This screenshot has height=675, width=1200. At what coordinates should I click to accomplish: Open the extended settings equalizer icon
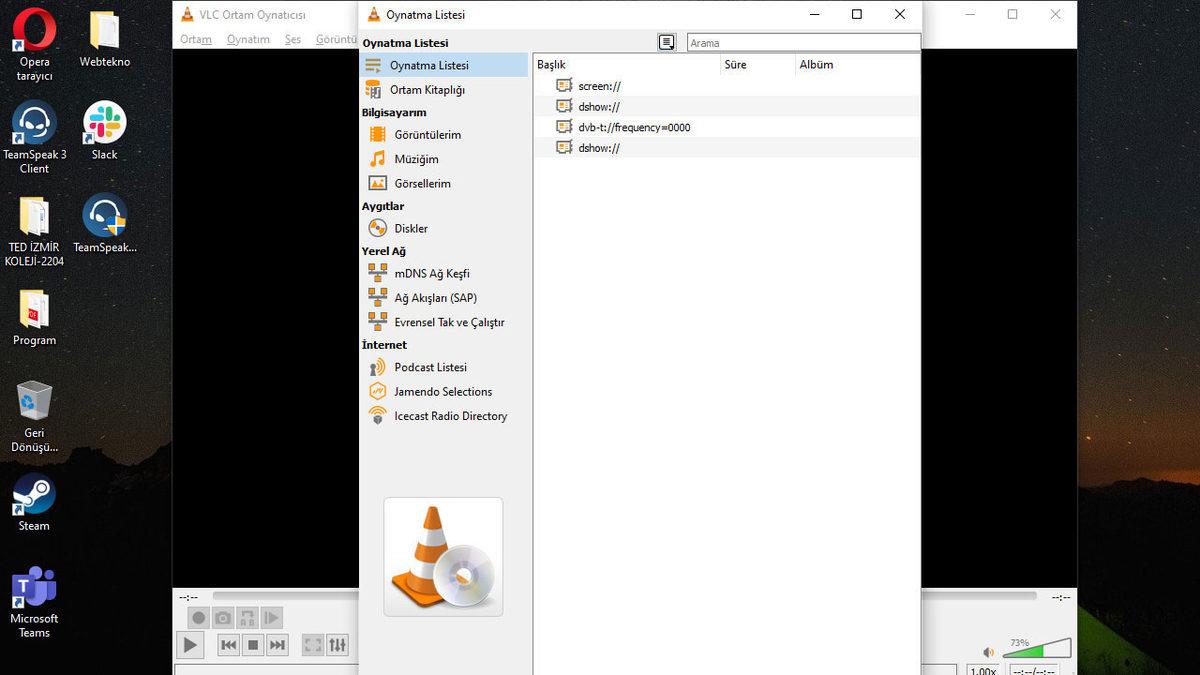pos(337,645)
